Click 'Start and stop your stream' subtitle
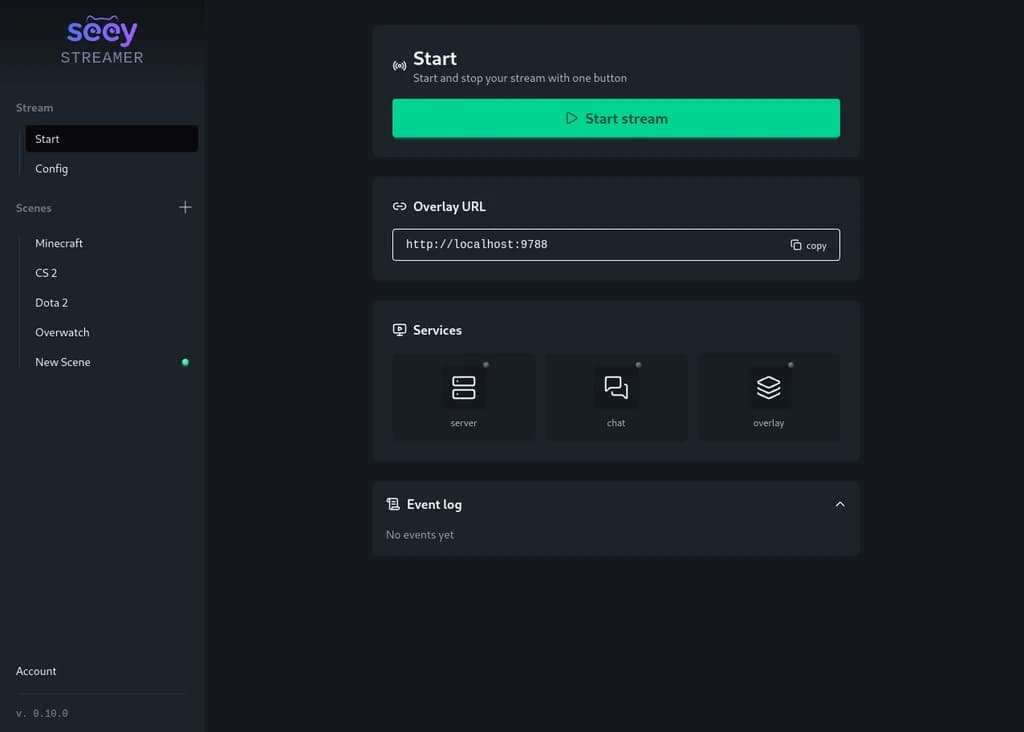The image size is (1024, 732). coord(520,78)
